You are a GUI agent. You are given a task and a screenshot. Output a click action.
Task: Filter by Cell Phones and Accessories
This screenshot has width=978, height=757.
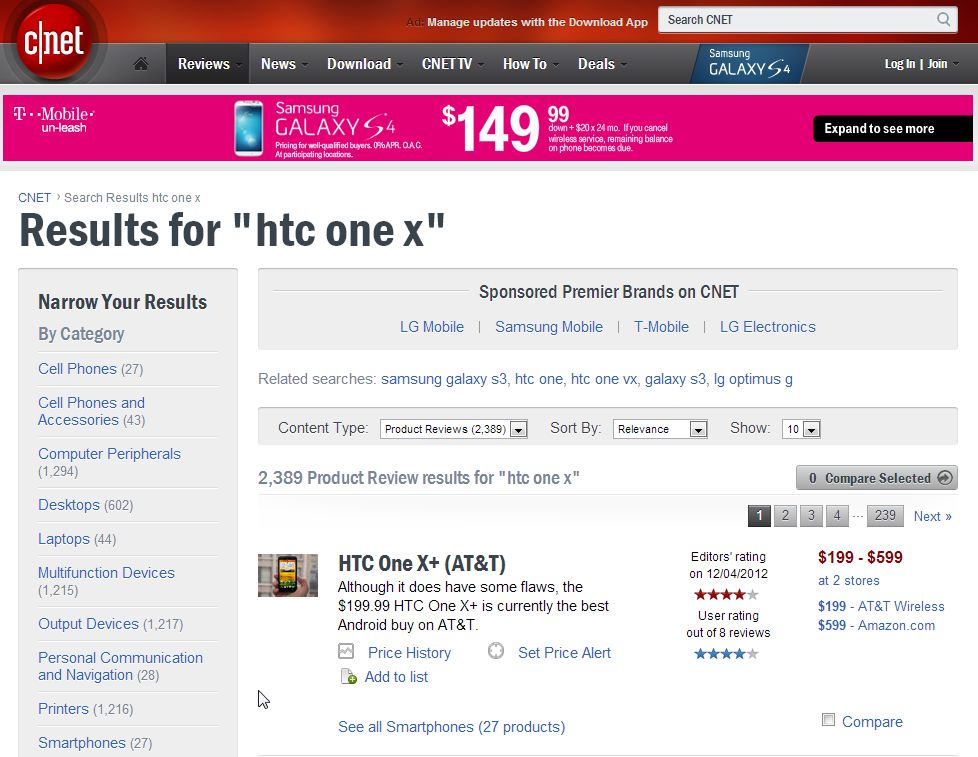coord(92,412)
